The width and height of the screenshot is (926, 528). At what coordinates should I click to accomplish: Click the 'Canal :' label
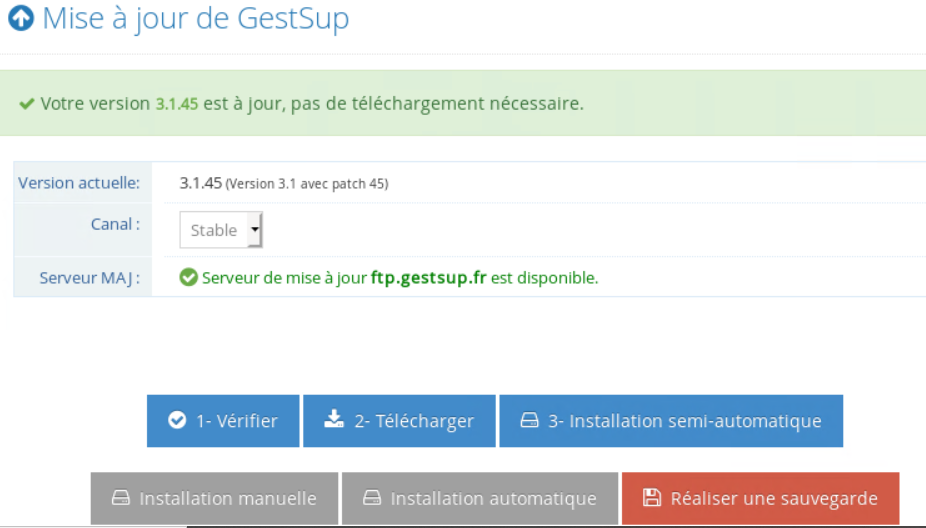(115, 224)
